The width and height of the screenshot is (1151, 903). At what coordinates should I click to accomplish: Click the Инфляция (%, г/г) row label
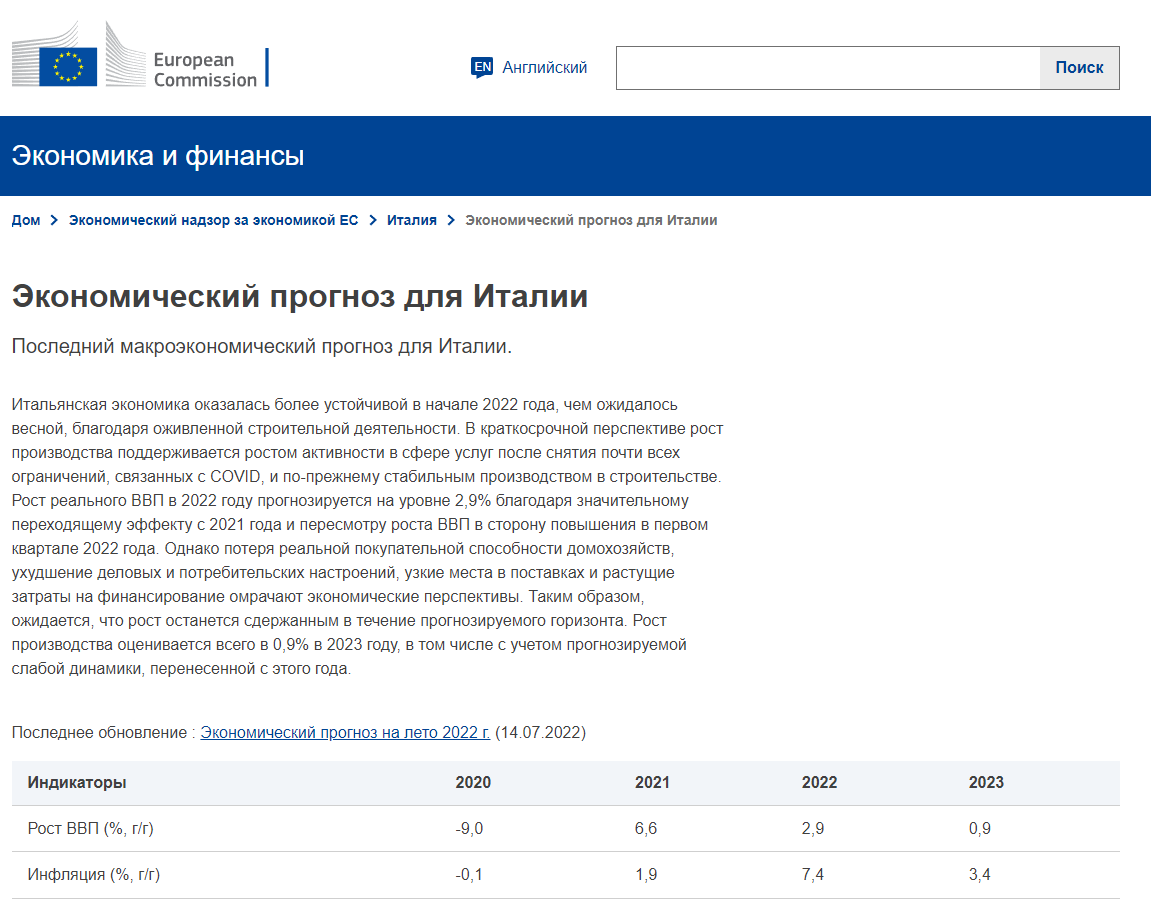[93, 875]
